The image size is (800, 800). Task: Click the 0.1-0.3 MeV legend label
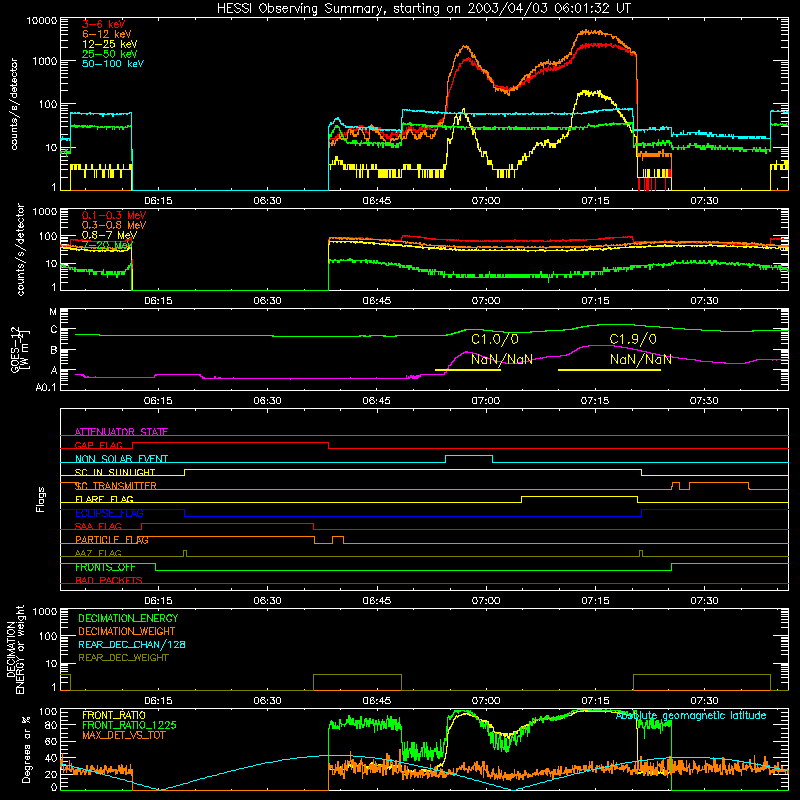tap(114, 215)
